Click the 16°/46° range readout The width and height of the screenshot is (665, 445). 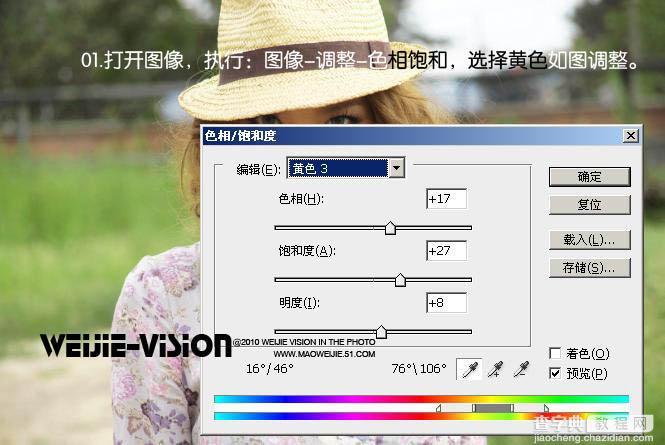click(x=270, y=369)
